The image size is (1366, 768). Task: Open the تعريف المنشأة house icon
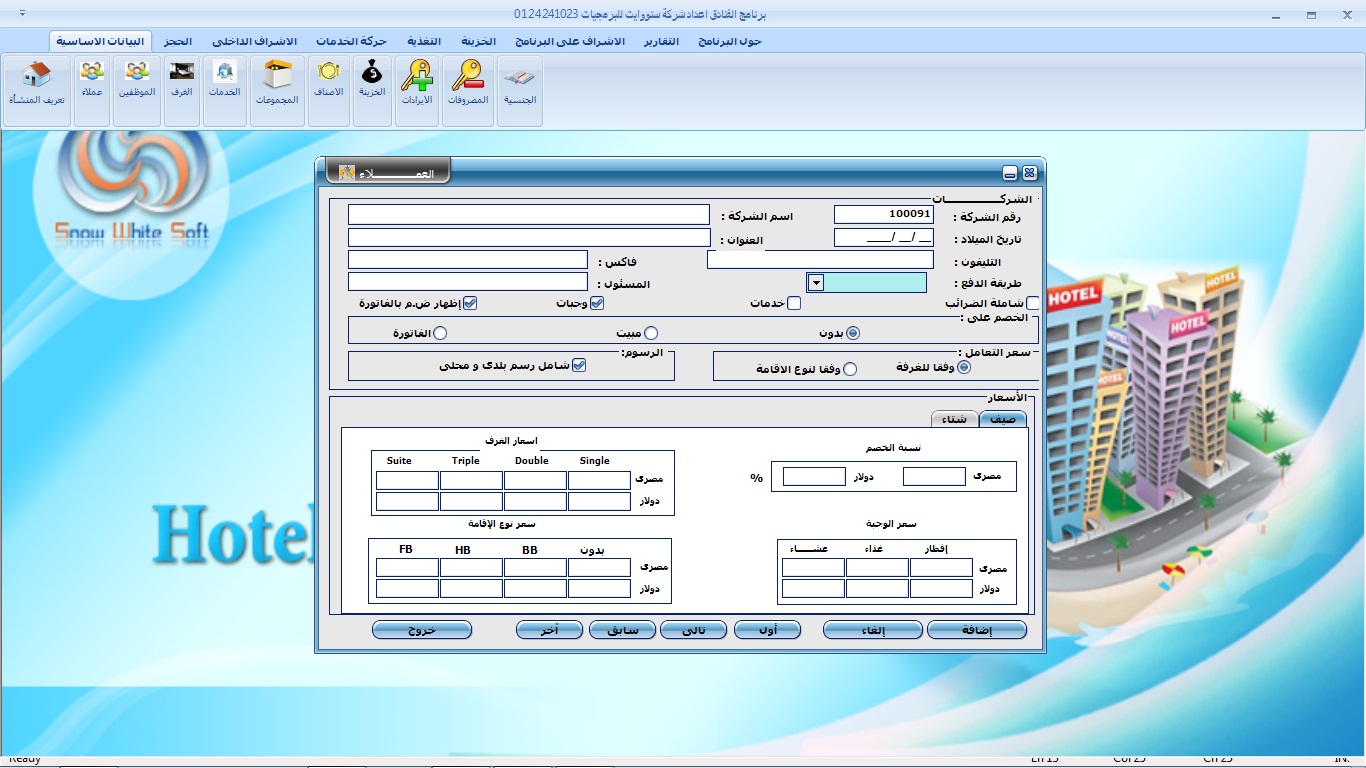[x=37, y=90]
